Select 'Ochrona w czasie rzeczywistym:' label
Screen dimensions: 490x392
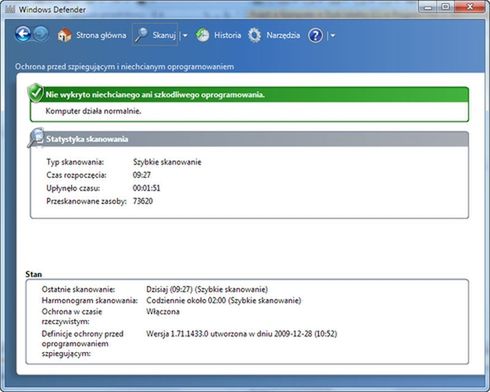[x=72, y=317]
